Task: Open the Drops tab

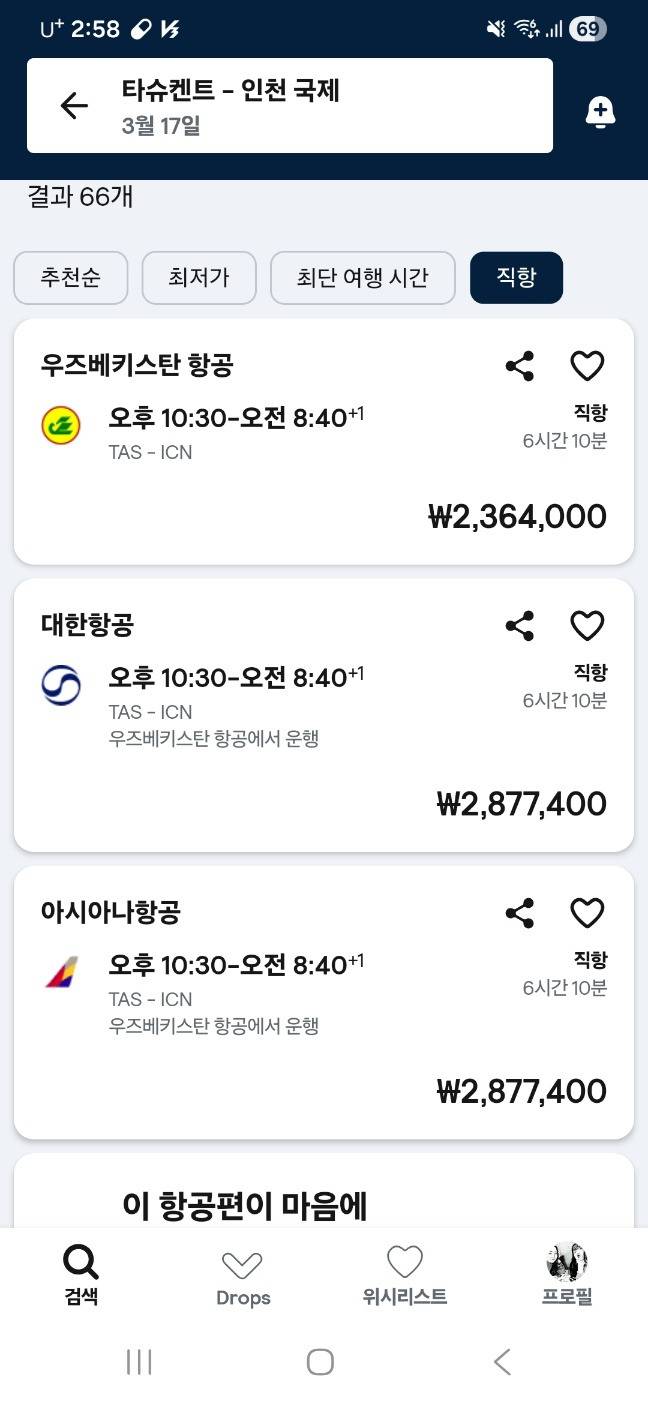Action: (x=243, y=1277)
